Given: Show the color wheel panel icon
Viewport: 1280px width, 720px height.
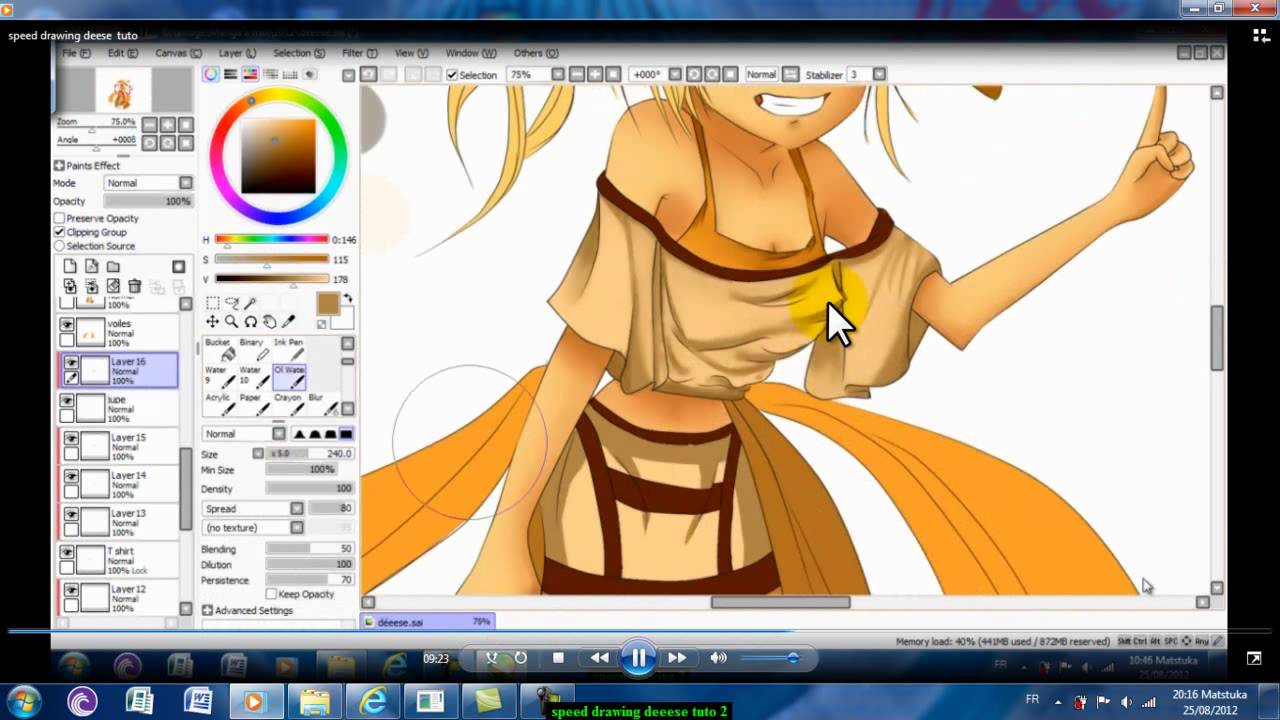Looking at the screenshot, I should [x=211, y=74].
